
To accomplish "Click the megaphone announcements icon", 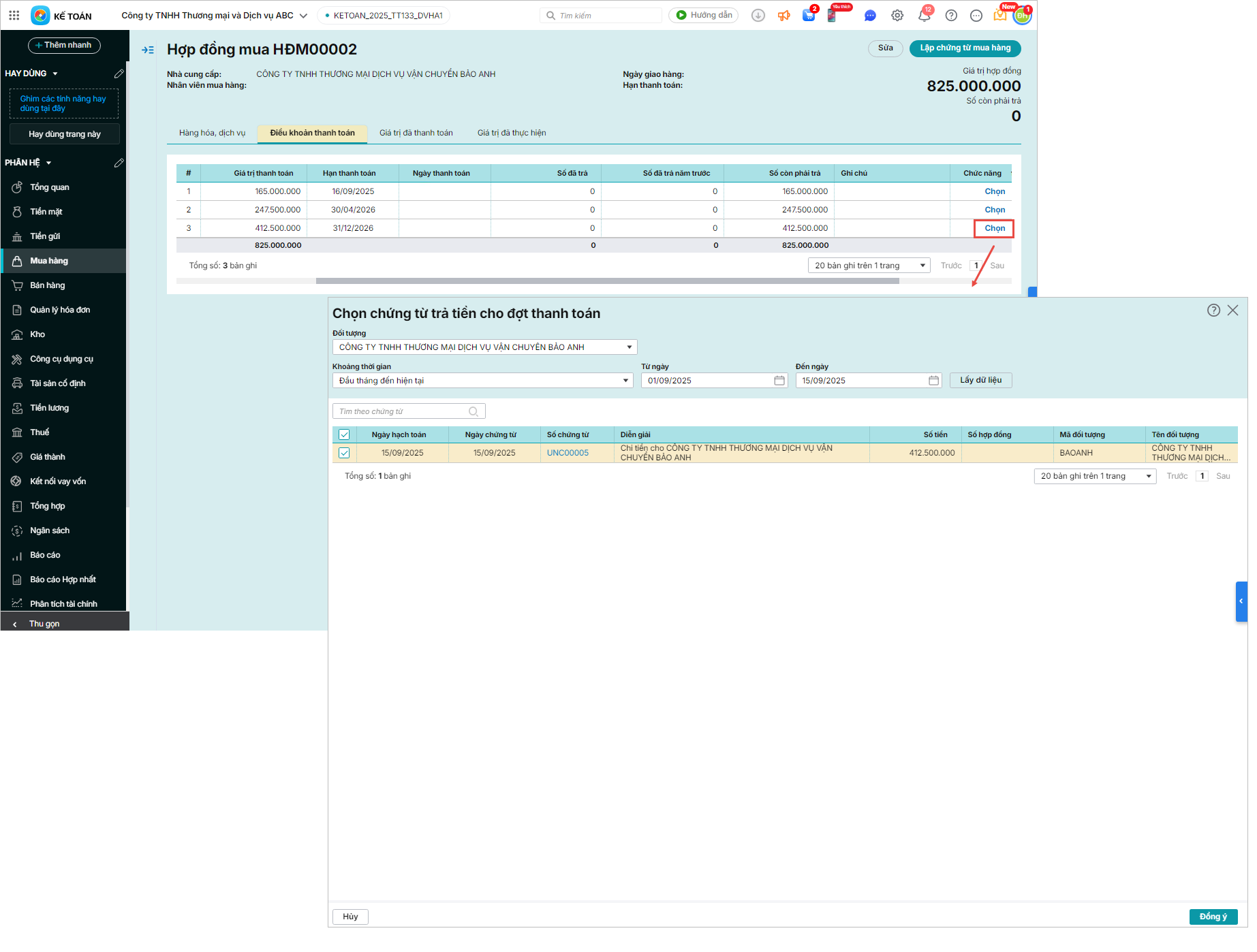I will pos(784,16).
